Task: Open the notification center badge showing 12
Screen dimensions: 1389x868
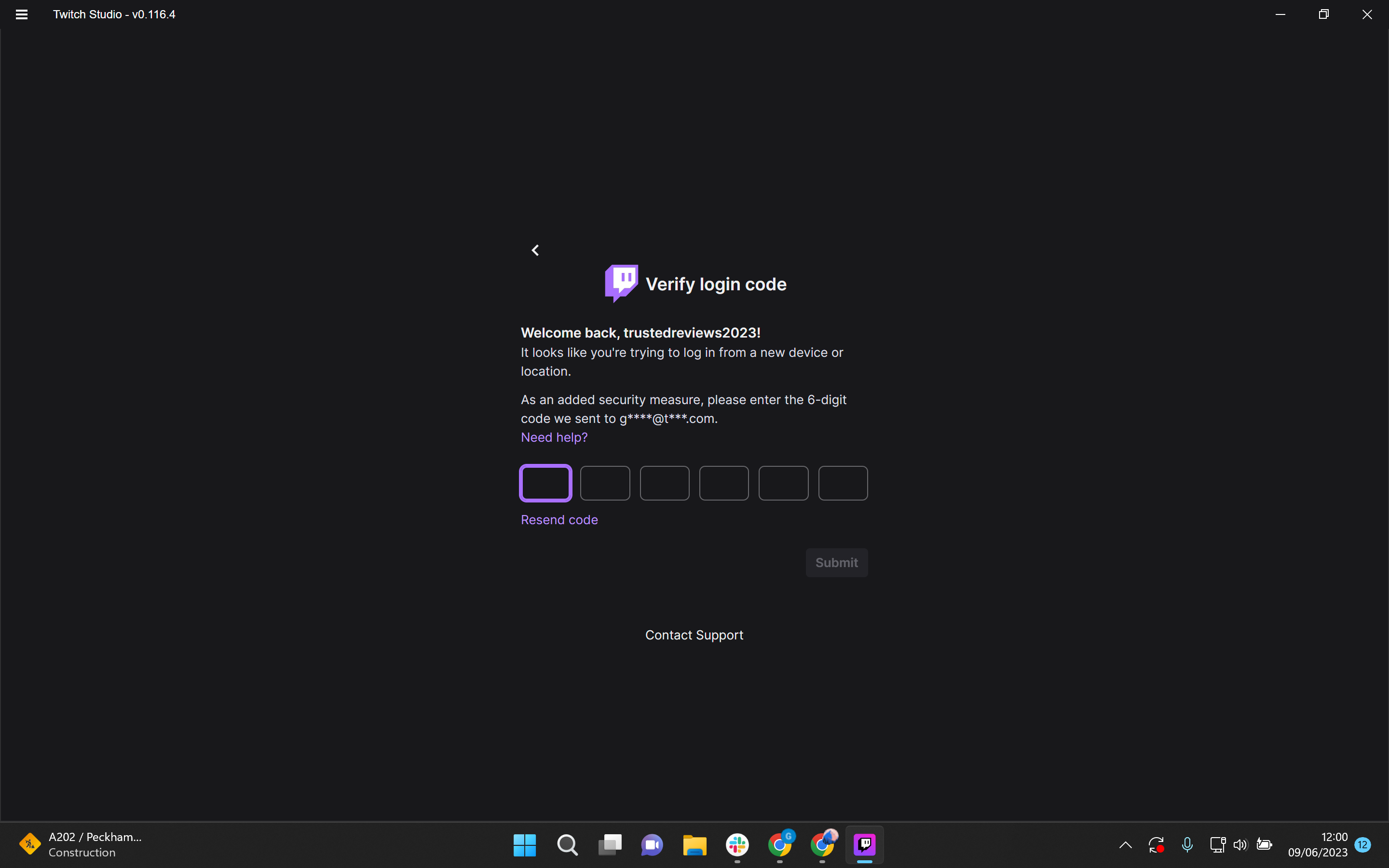Action: pos(1362,845)
